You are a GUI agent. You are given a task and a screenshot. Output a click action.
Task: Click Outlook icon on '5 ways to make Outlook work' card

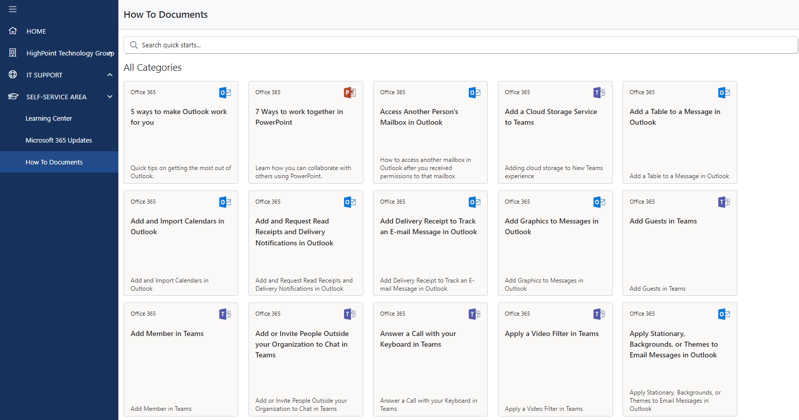click(x=225, y=92)
